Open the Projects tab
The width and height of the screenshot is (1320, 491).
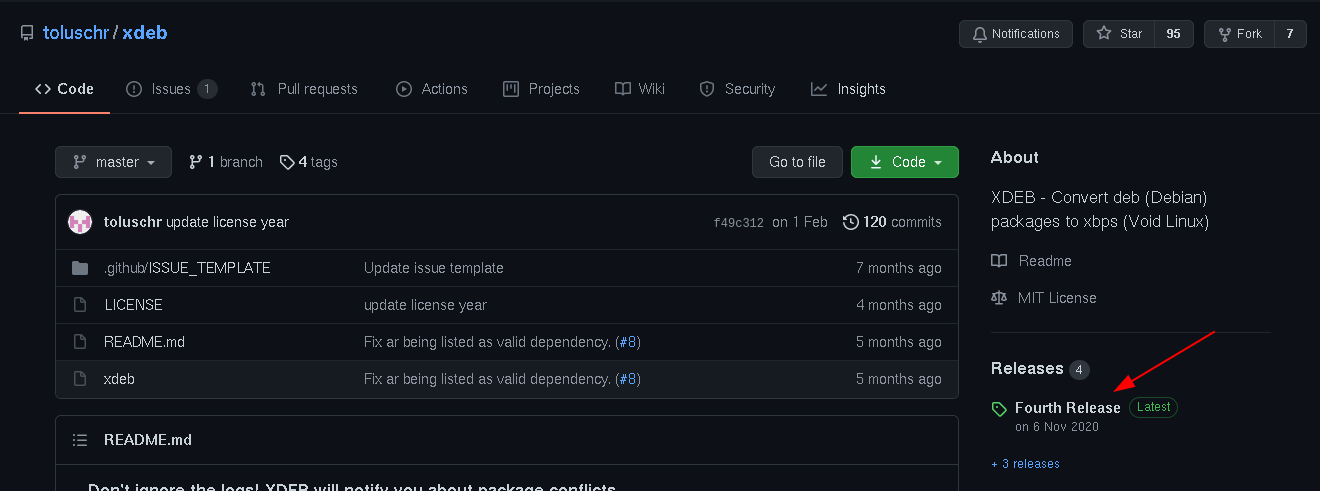coord(541,89)
